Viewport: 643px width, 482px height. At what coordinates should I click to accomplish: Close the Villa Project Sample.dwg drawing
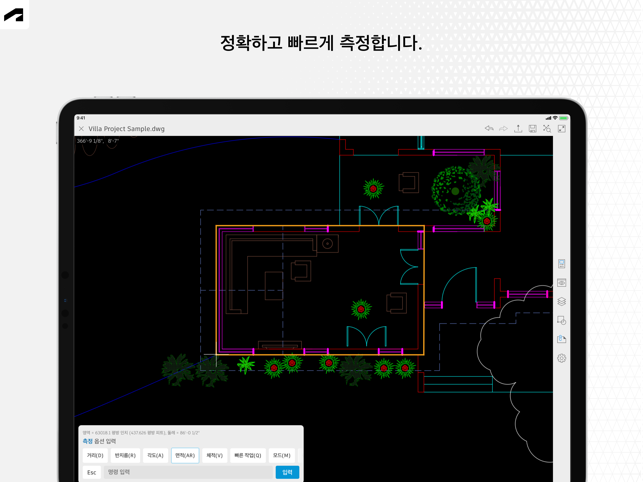coord(81,129)
